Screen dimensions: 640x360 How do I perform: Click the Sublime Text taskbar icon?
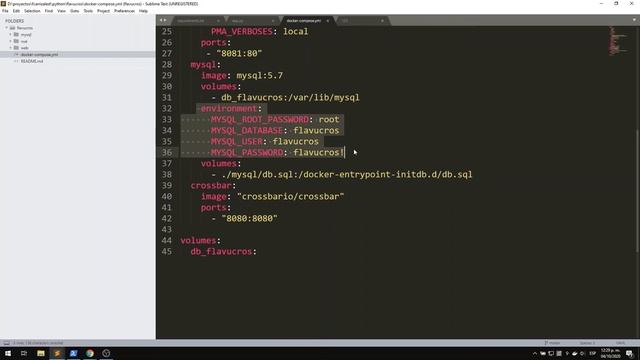(57, 353)
